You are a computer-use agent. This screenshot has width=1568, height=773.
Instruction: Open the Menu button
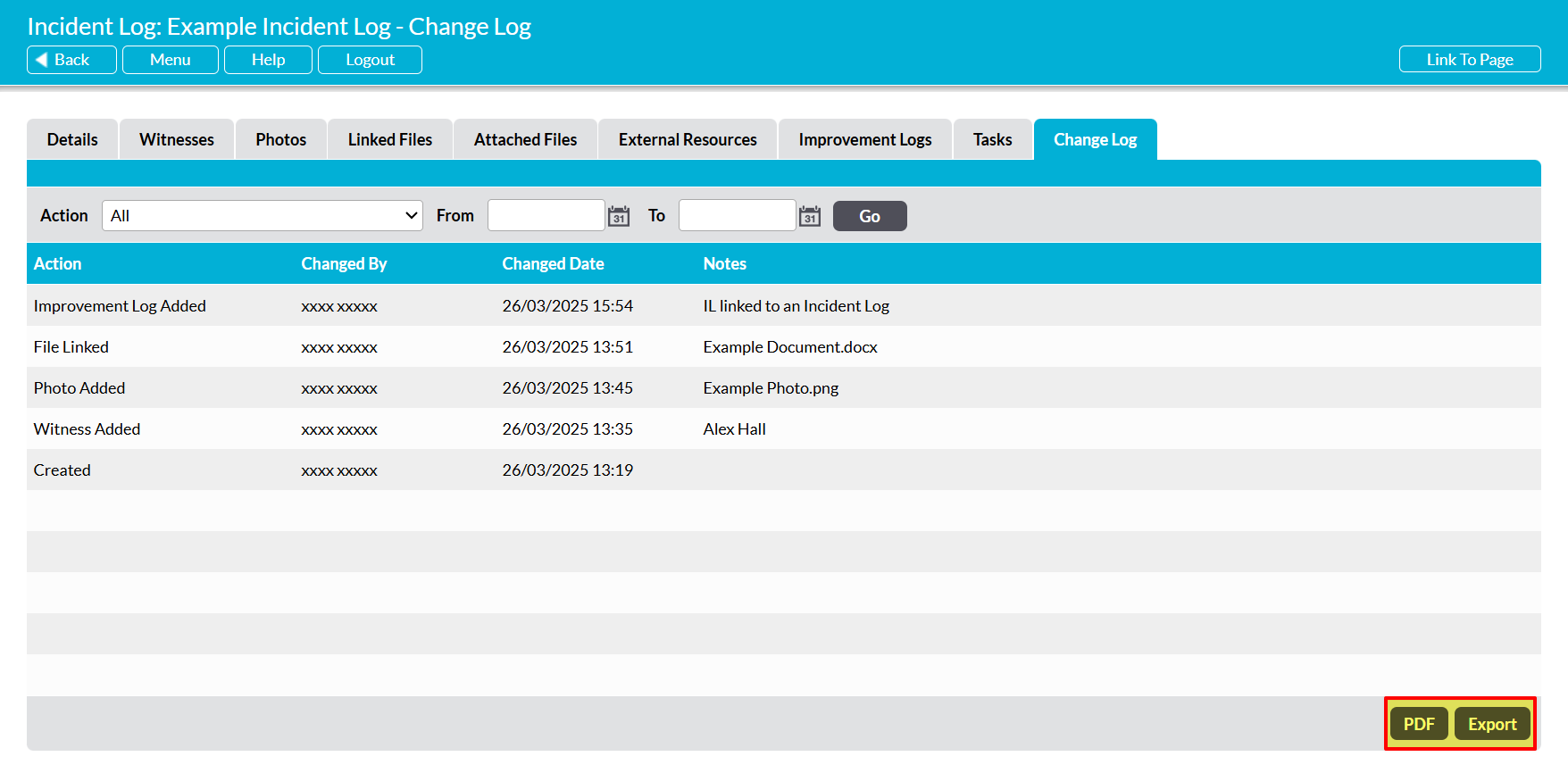171,60
